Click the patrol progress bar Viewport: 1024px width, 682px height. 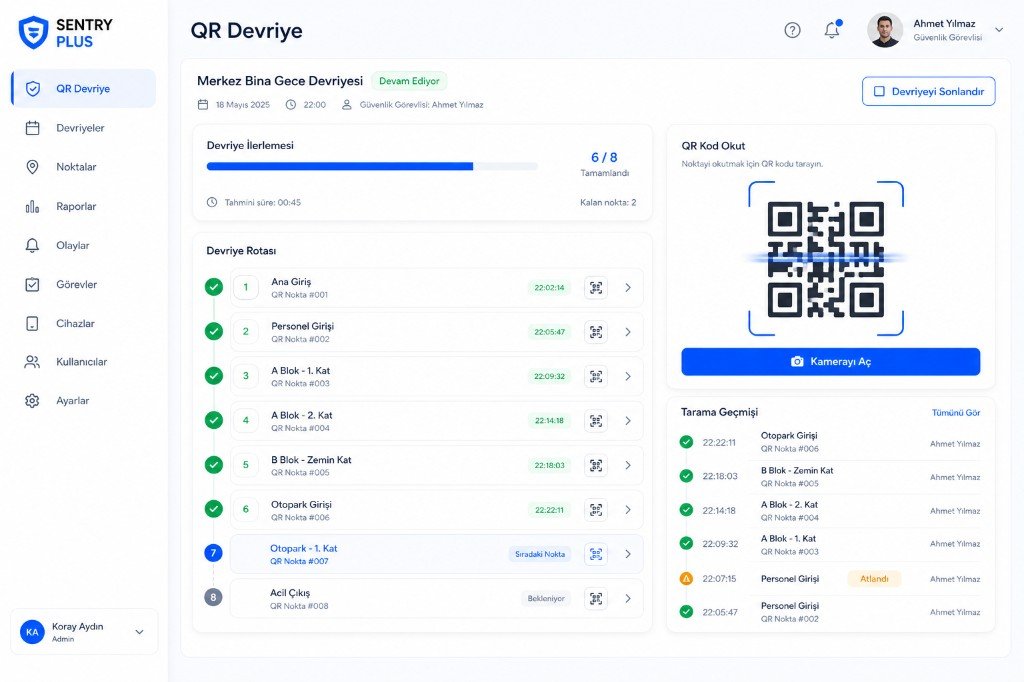pos(372,167)
